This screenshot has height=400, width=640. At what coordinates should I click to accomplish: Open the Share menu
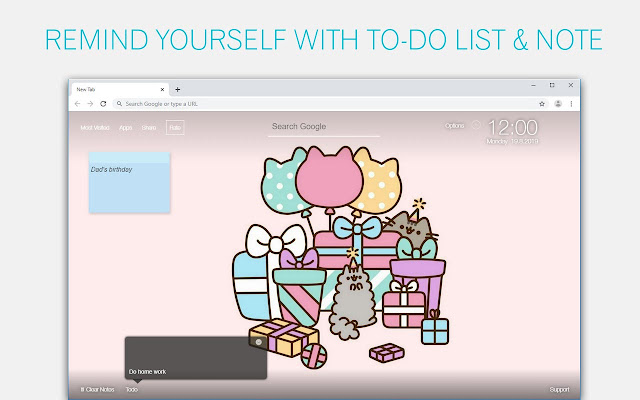(x=149, y=128)
